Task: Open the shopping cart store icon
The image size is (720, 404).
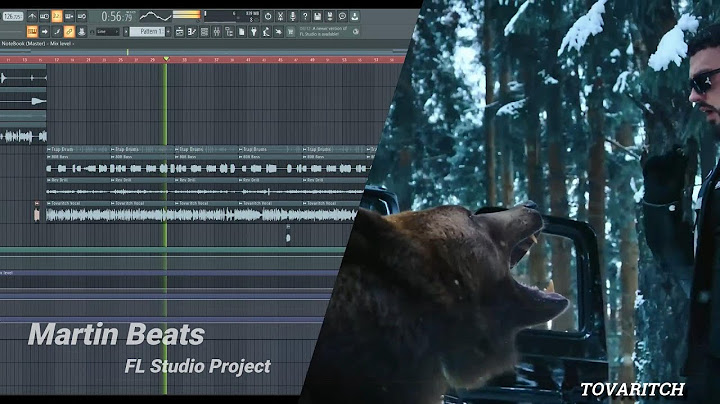Action: [x=291, y=32]
